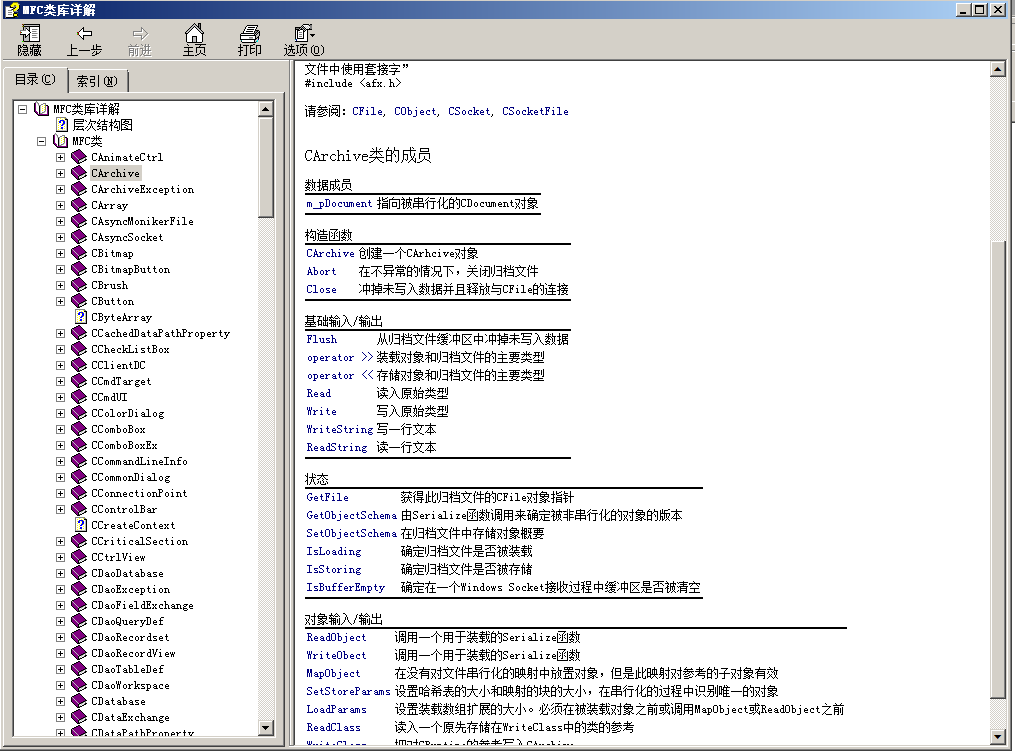The image size is (1015, 751).
Task: Click the book icon beside CDatabase
Action: pyautogui.click(x=79, y=701)
